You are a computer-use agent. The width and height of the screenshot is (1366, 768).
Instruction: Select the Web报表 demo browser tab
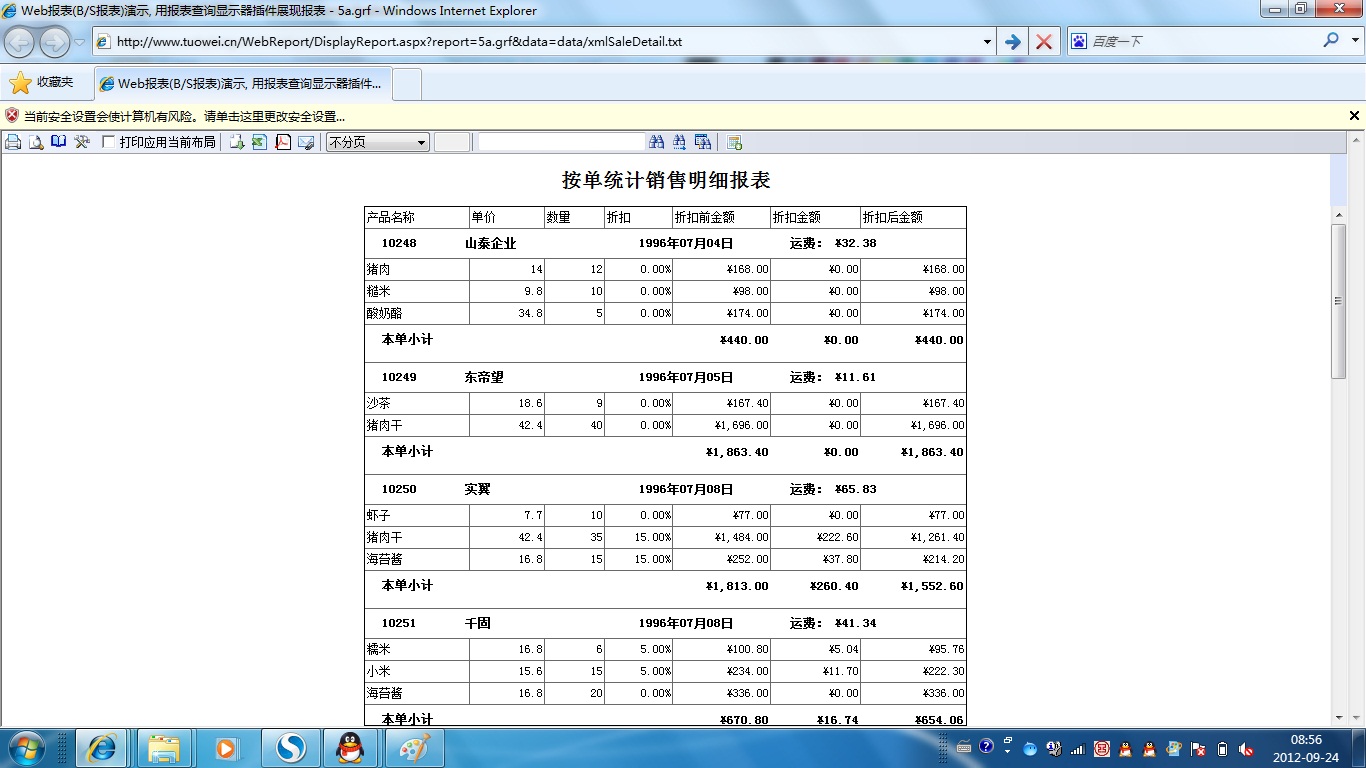click(243, 84)
